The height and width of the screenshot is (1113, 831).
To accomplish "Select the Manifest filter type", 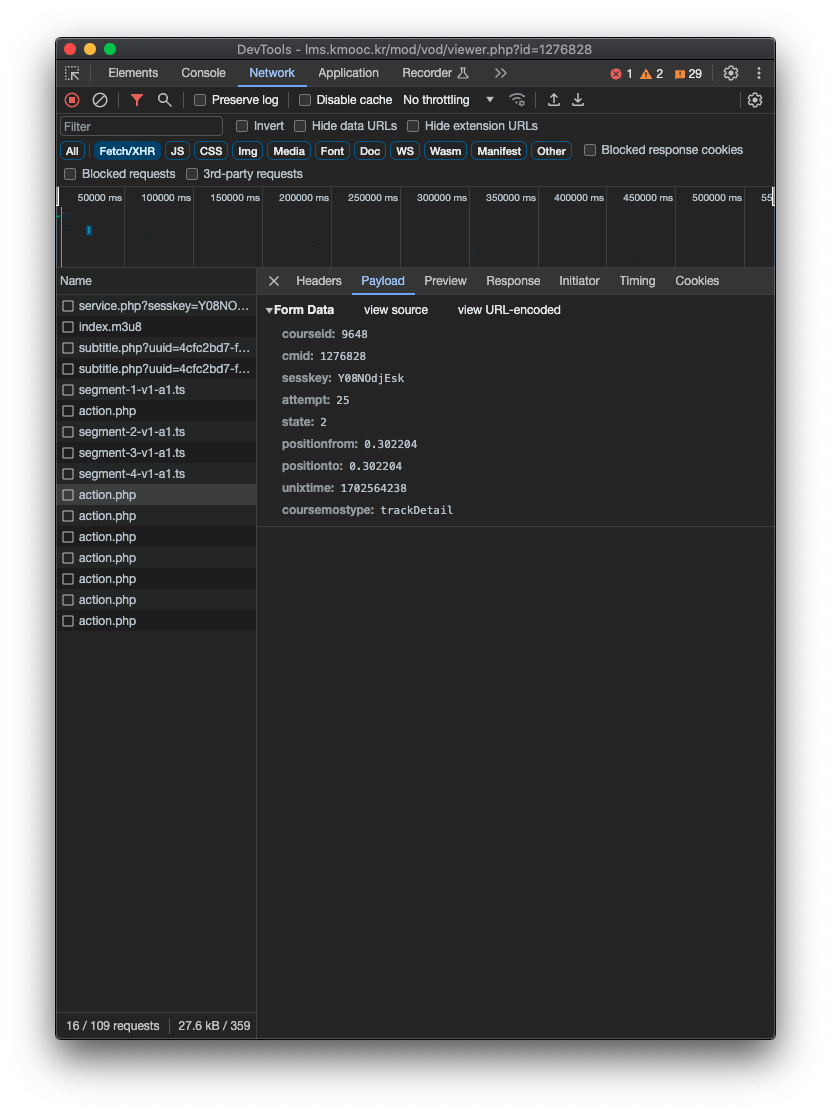I will coord(499,151).
